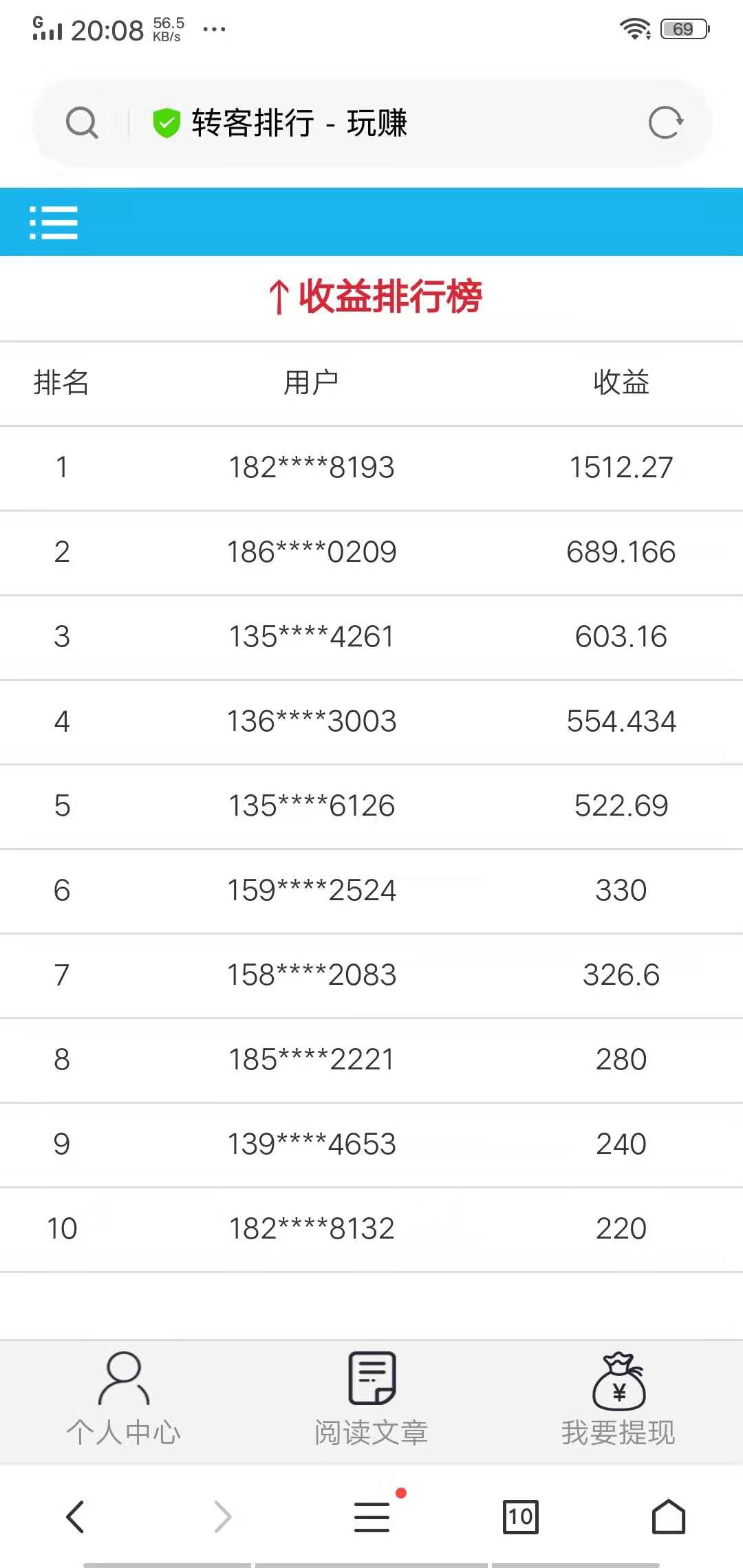Viewport: 743px width, 1568px height.
Task: Tap the 收益排行榜 heading
Action: click(x=376, y=296)
